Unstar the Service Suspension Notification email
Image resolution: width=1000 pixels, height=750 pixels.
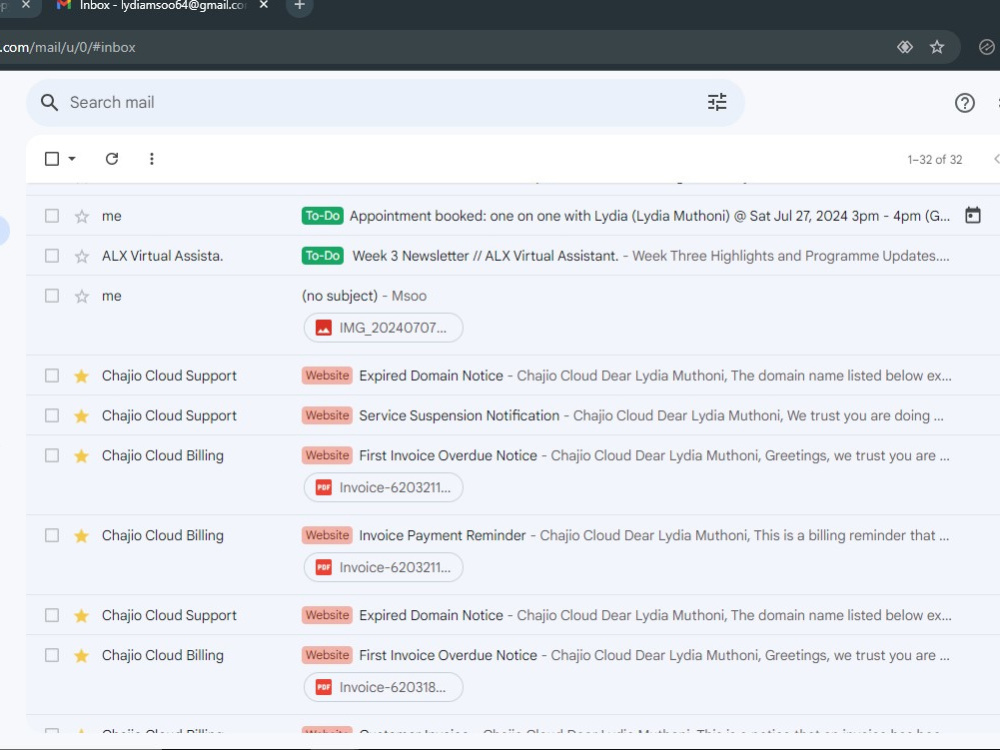[x=82, y=416]
